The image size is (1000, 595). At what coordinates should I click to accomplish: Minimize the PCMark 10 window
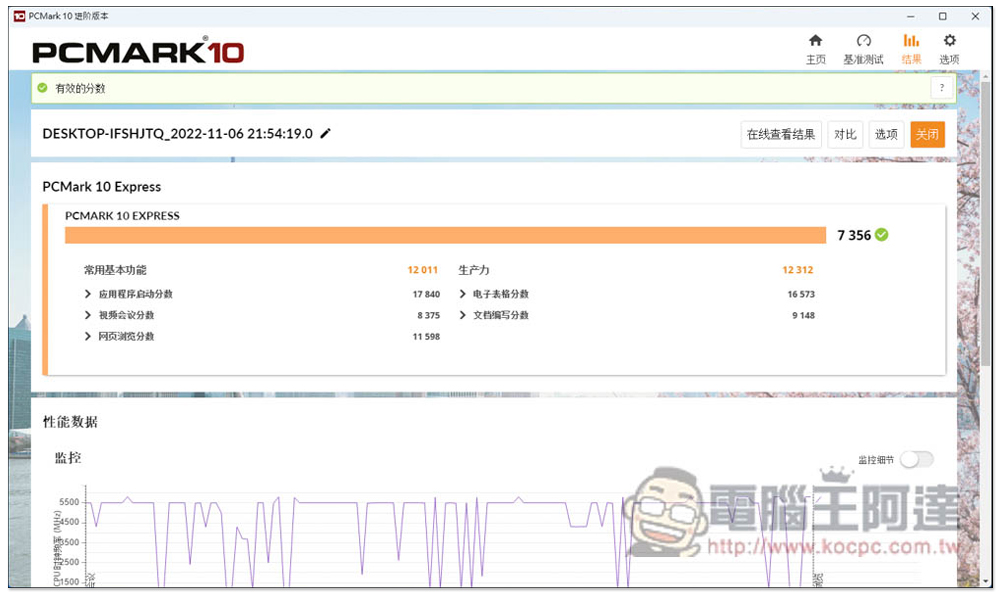(x=911, y=16)
